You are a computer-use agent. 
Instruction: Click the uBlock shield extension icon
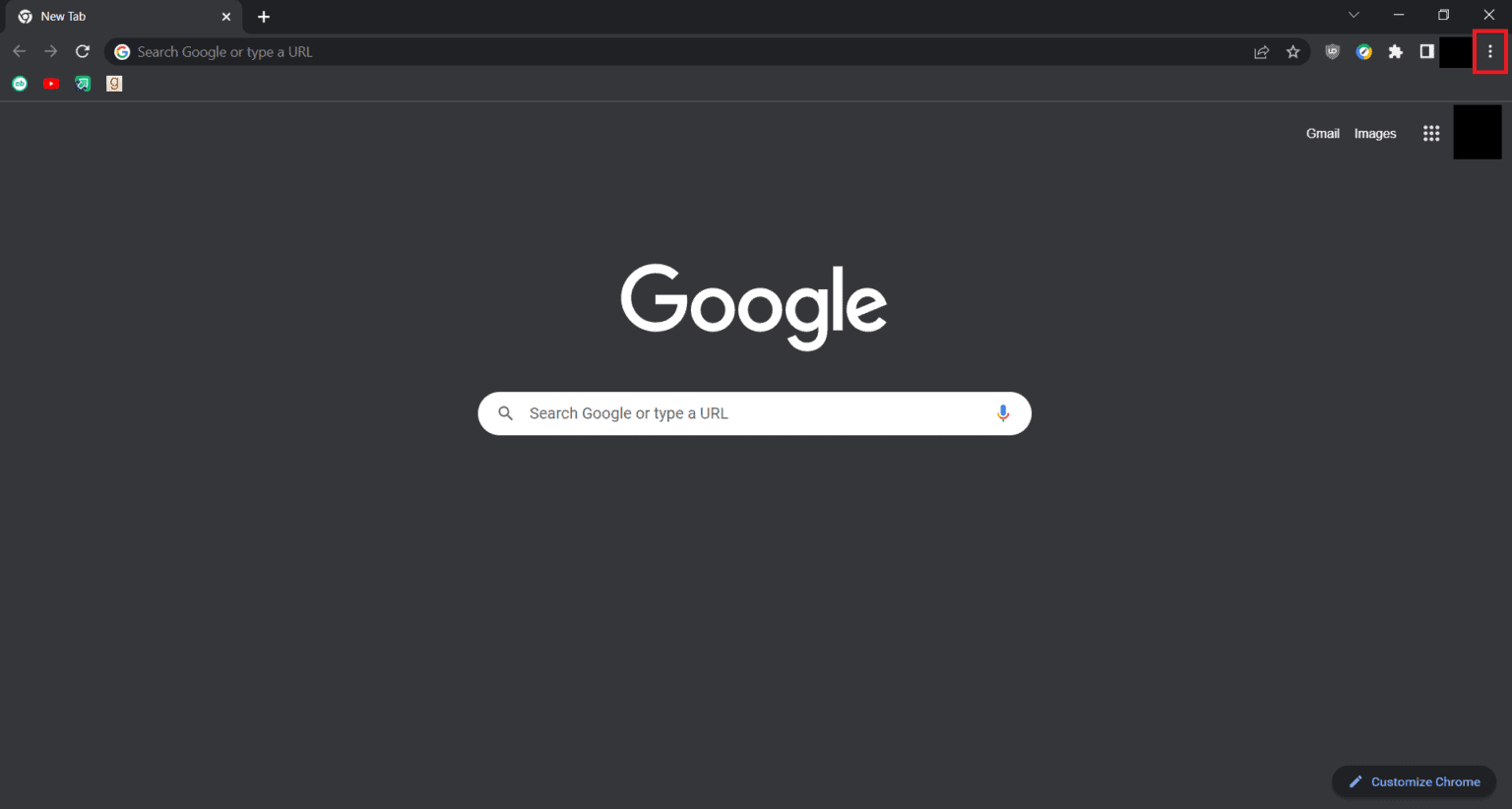pyautogui.click(x=1332, y=52)
